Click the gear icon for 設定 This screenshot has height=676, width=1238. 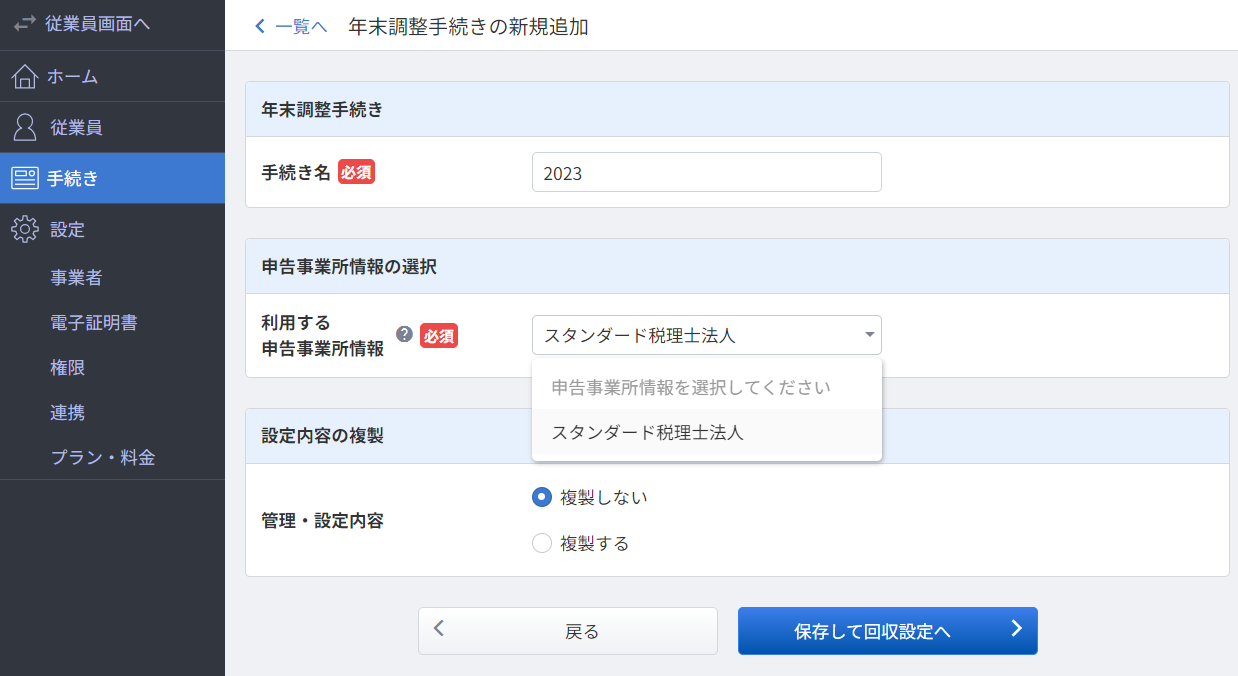click(x=25, y=229)
